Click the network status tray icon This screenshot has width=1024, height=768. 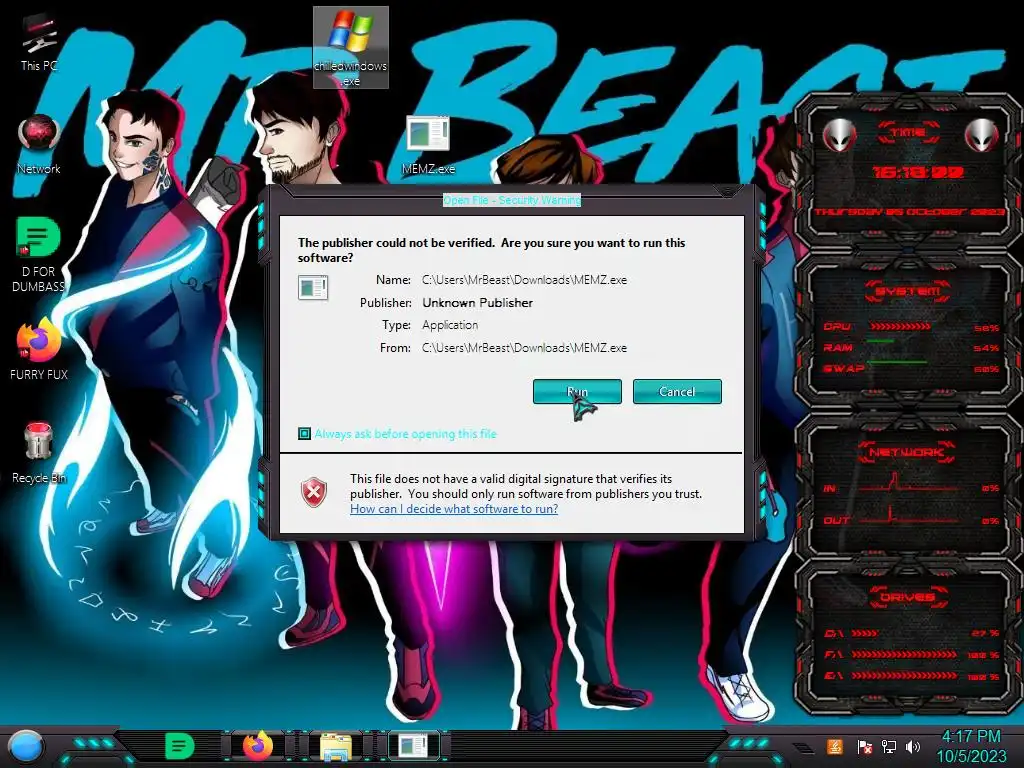pyautogui.click(x=889, y=747)
